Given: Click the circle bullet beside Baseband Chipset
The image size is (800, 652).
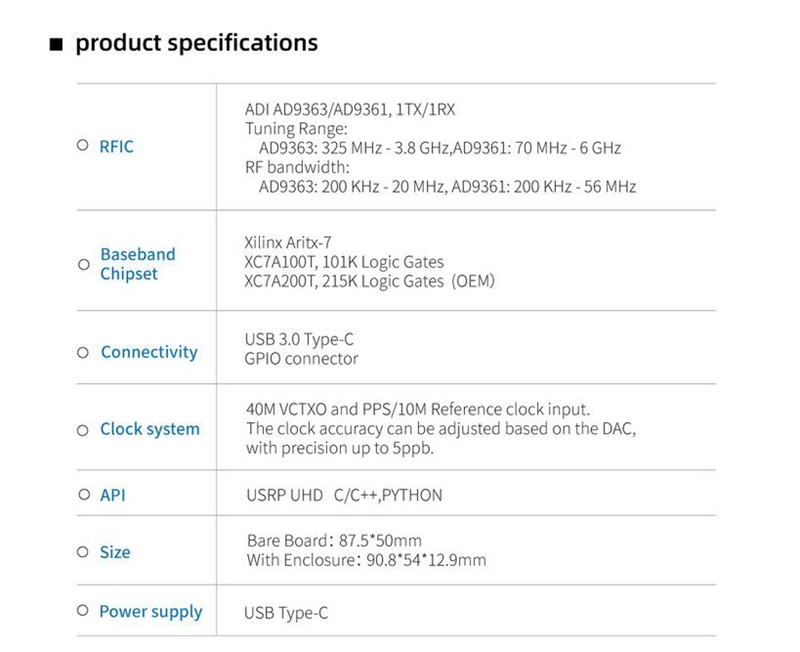Looking at the screenshot, I should coord(83,264).
